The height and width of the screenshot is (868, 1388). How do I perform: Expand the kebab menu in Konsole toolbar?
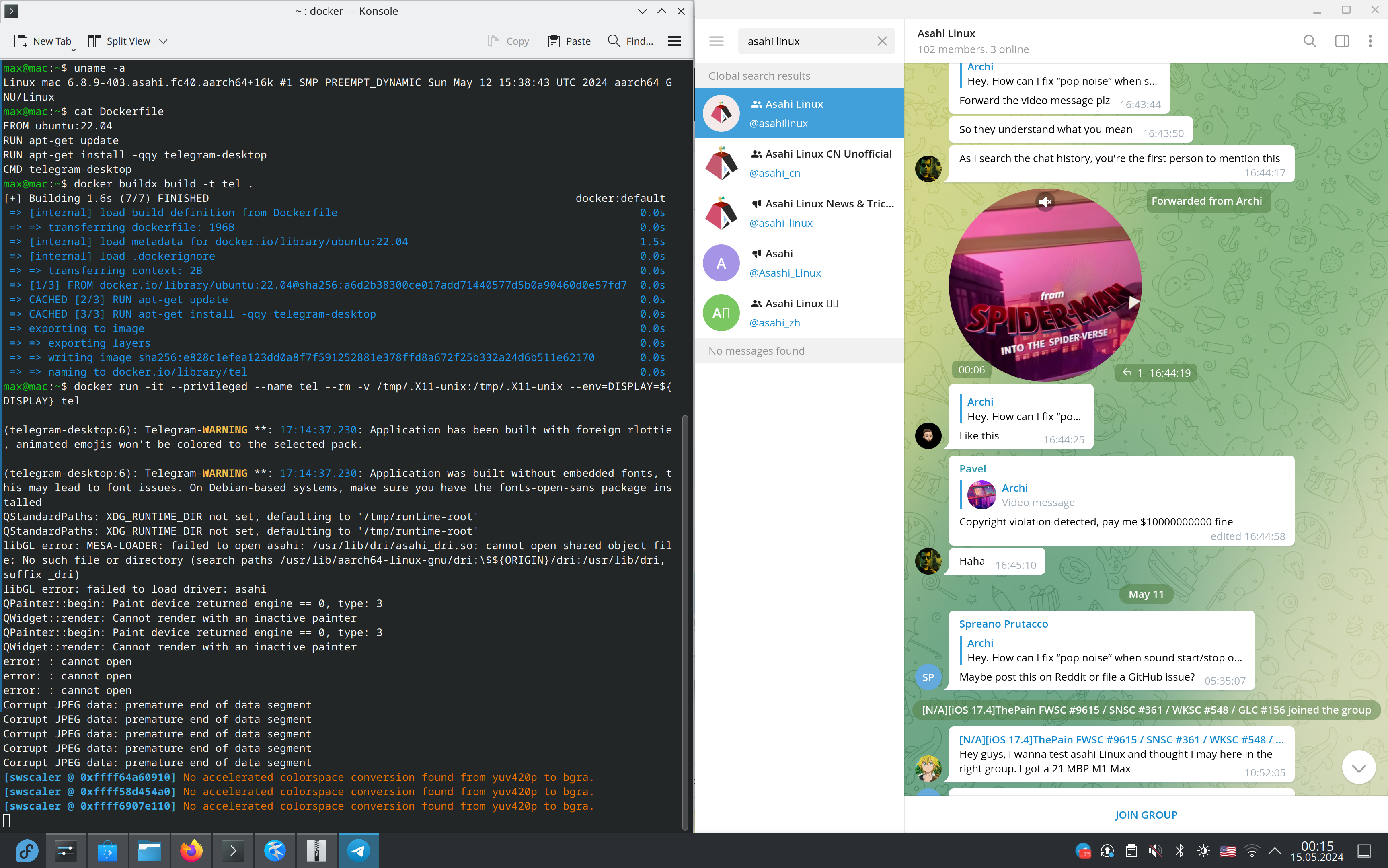(x=675, y=41)
